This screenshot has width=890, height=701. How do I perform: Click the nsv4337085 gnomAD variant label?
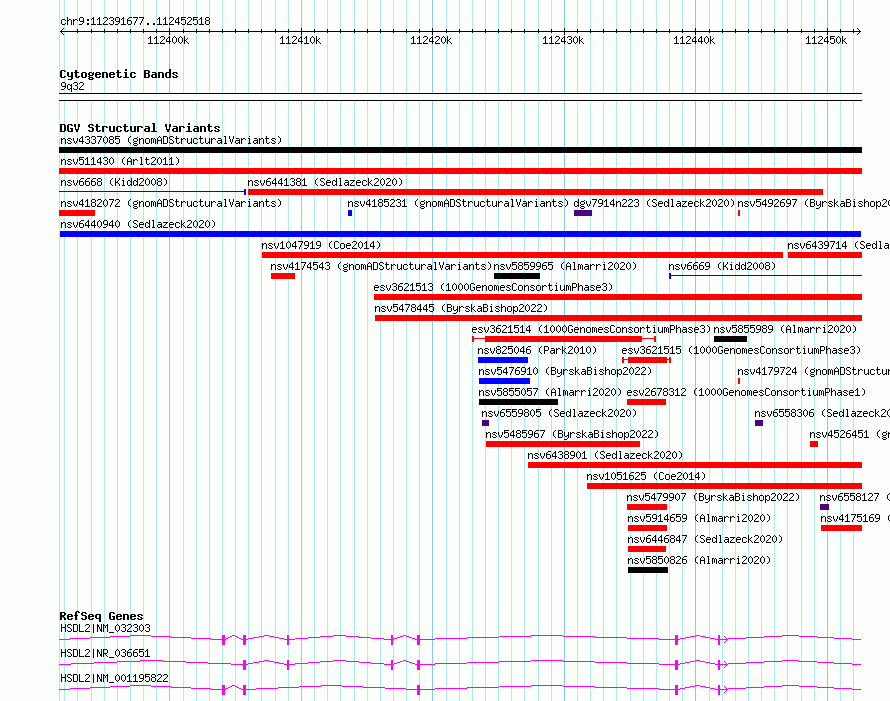(171, 140)
